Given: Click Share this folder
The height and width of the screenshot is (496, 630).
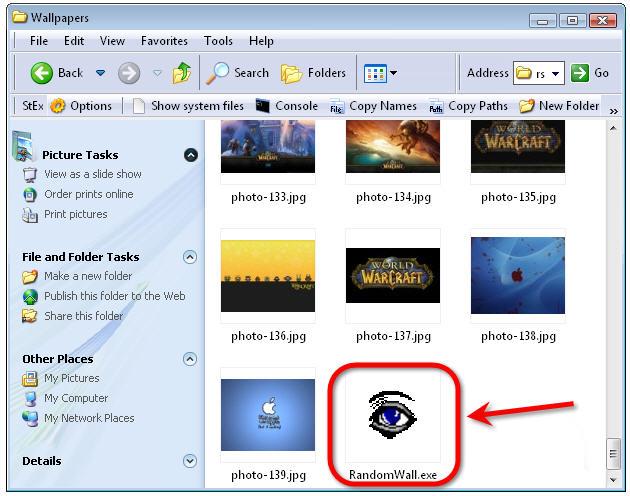Looking at the screenshot, I should [x=84, y=316].
